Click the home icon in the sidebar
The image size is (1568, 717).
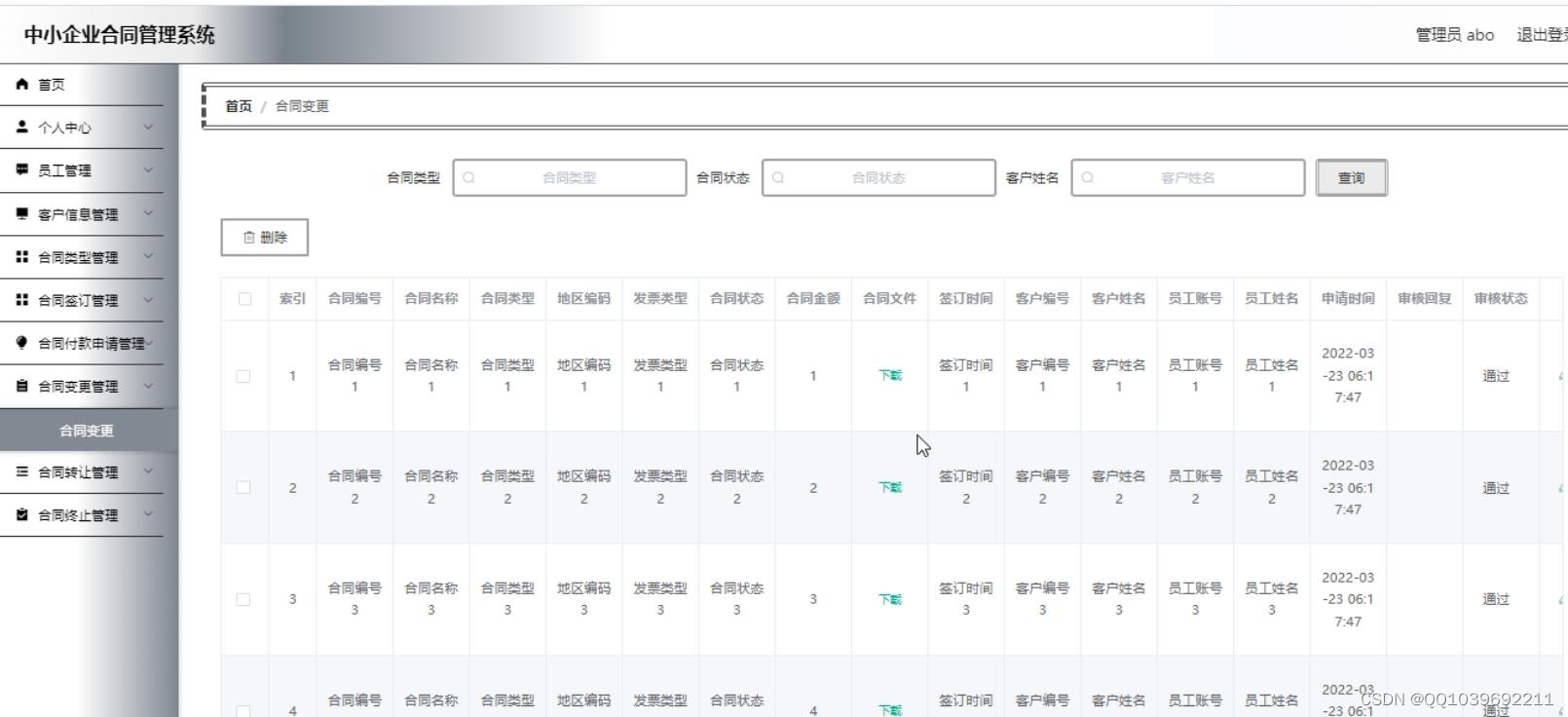[22, 85]
